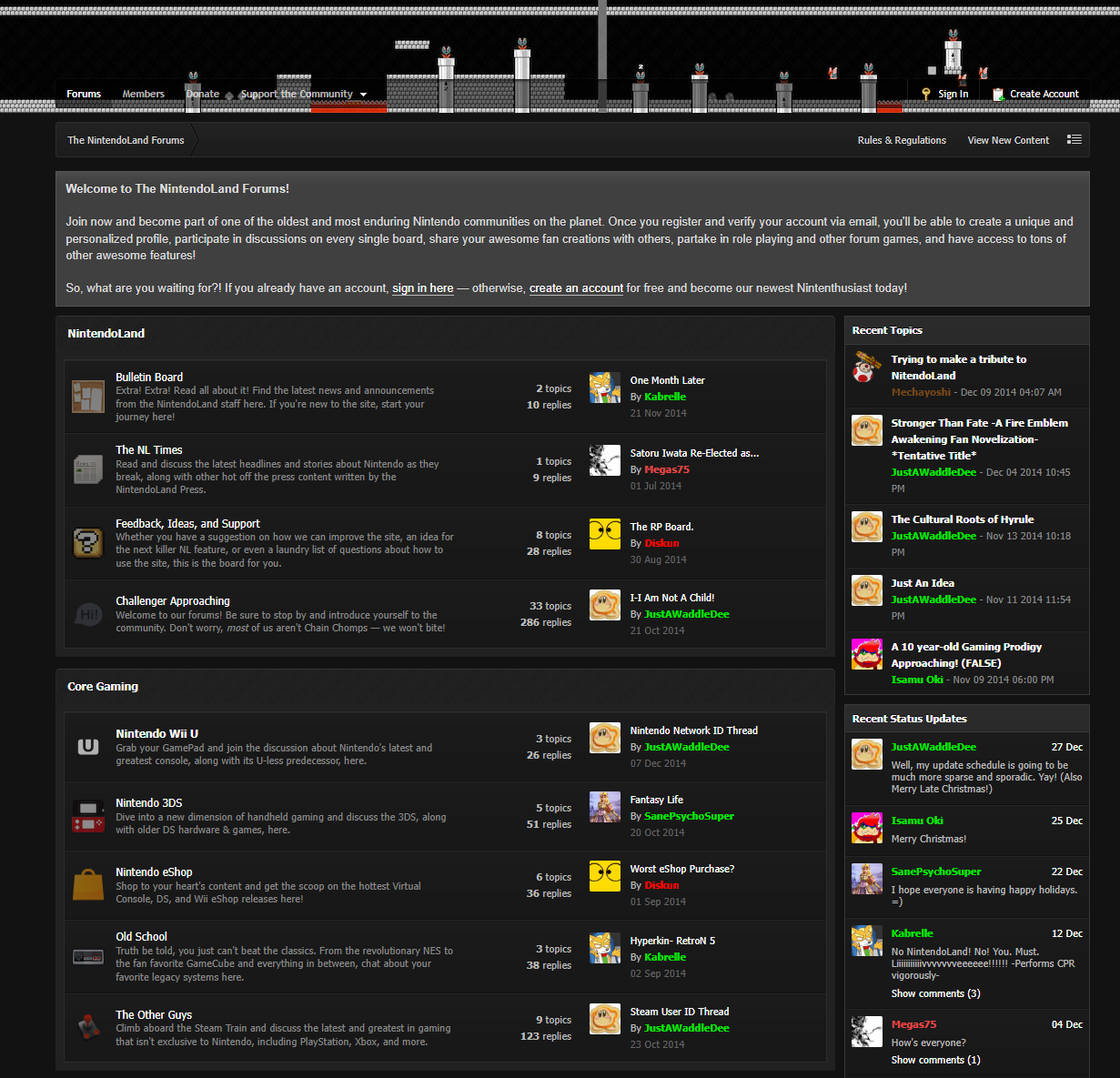Viewport: 1120px width, 1078px height.
Task: Open 'Satoru Iwata Re-Elected as...' post
Action: pyautogui.click(x=694, y=453)
